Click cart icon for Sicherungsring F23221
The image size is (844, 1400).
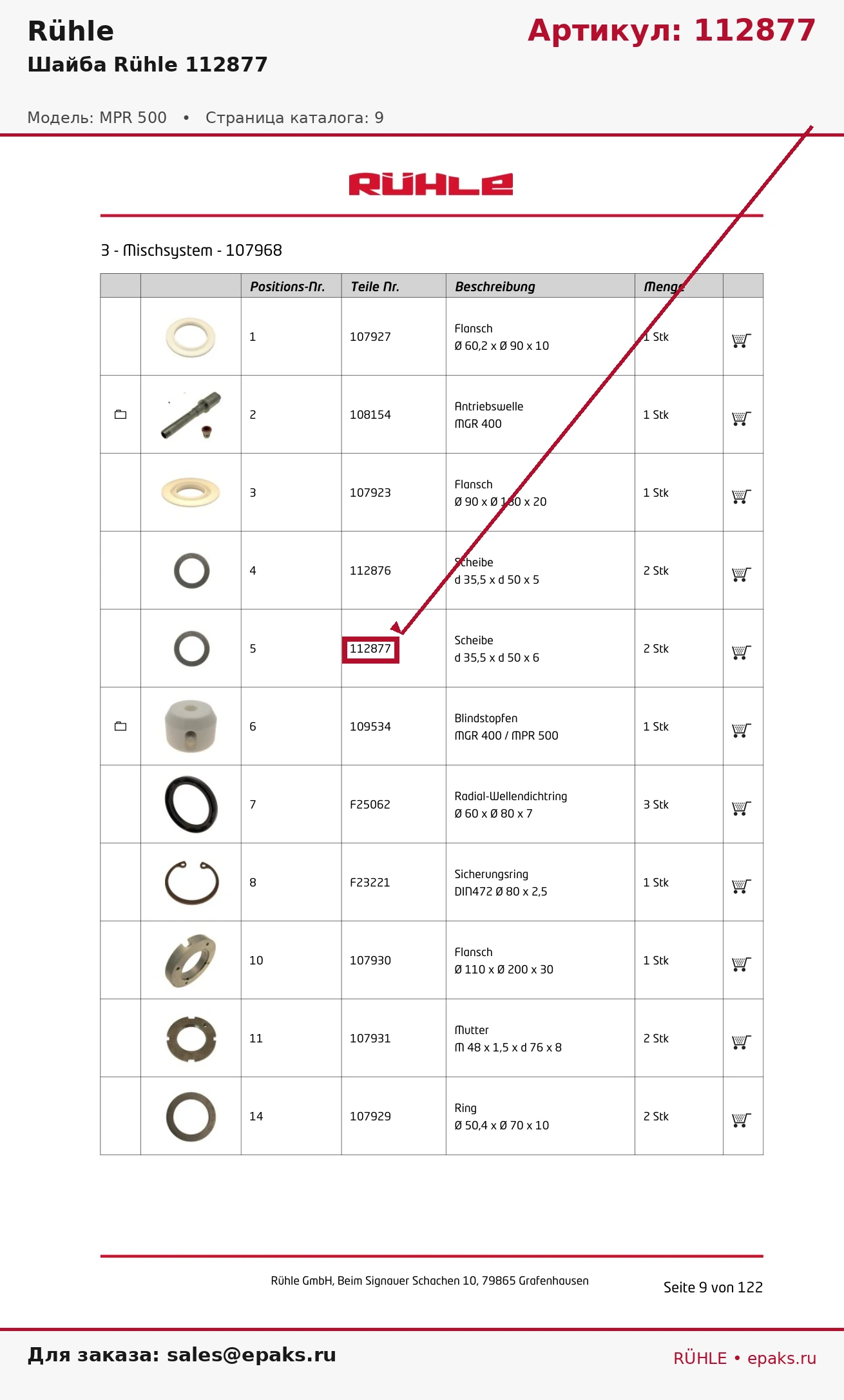click(742, 886)
